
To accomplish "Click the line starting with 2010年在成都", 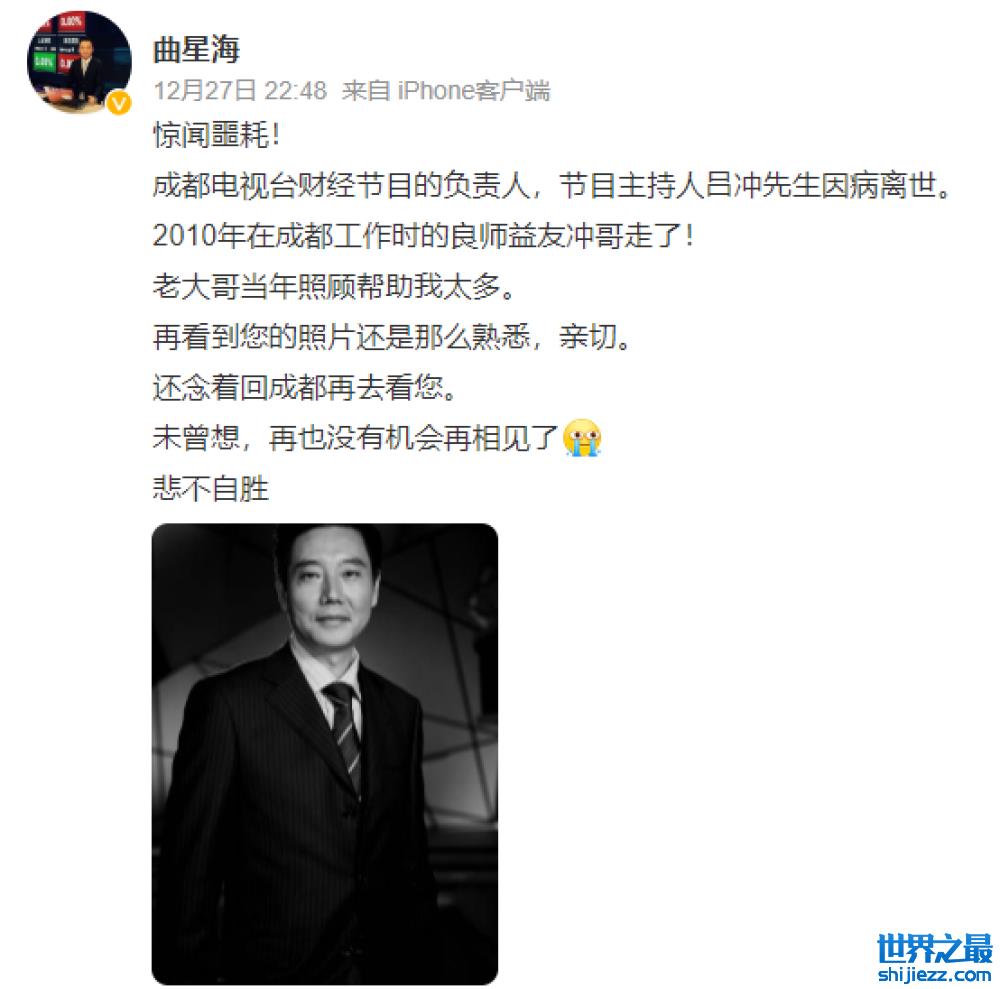I will pyautogui.click(x=423, y=236).
